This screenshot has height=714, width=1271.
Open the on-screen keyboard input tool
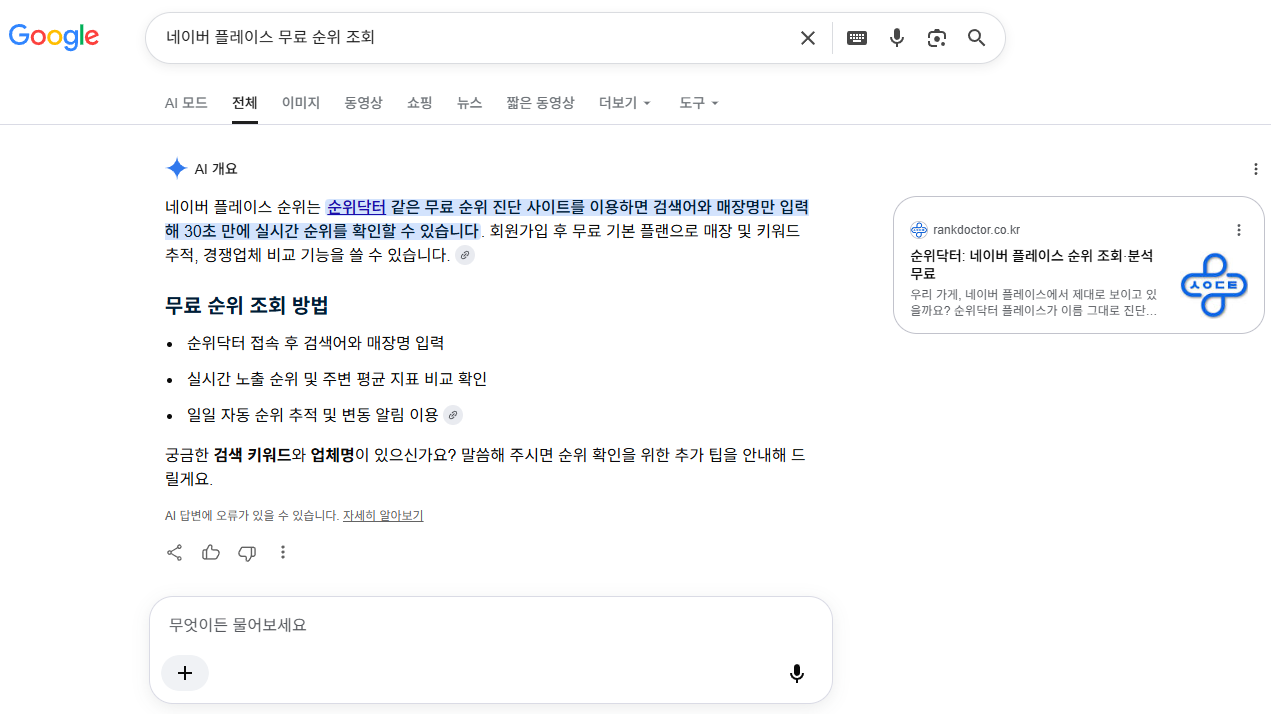click(x=857, y=38)
